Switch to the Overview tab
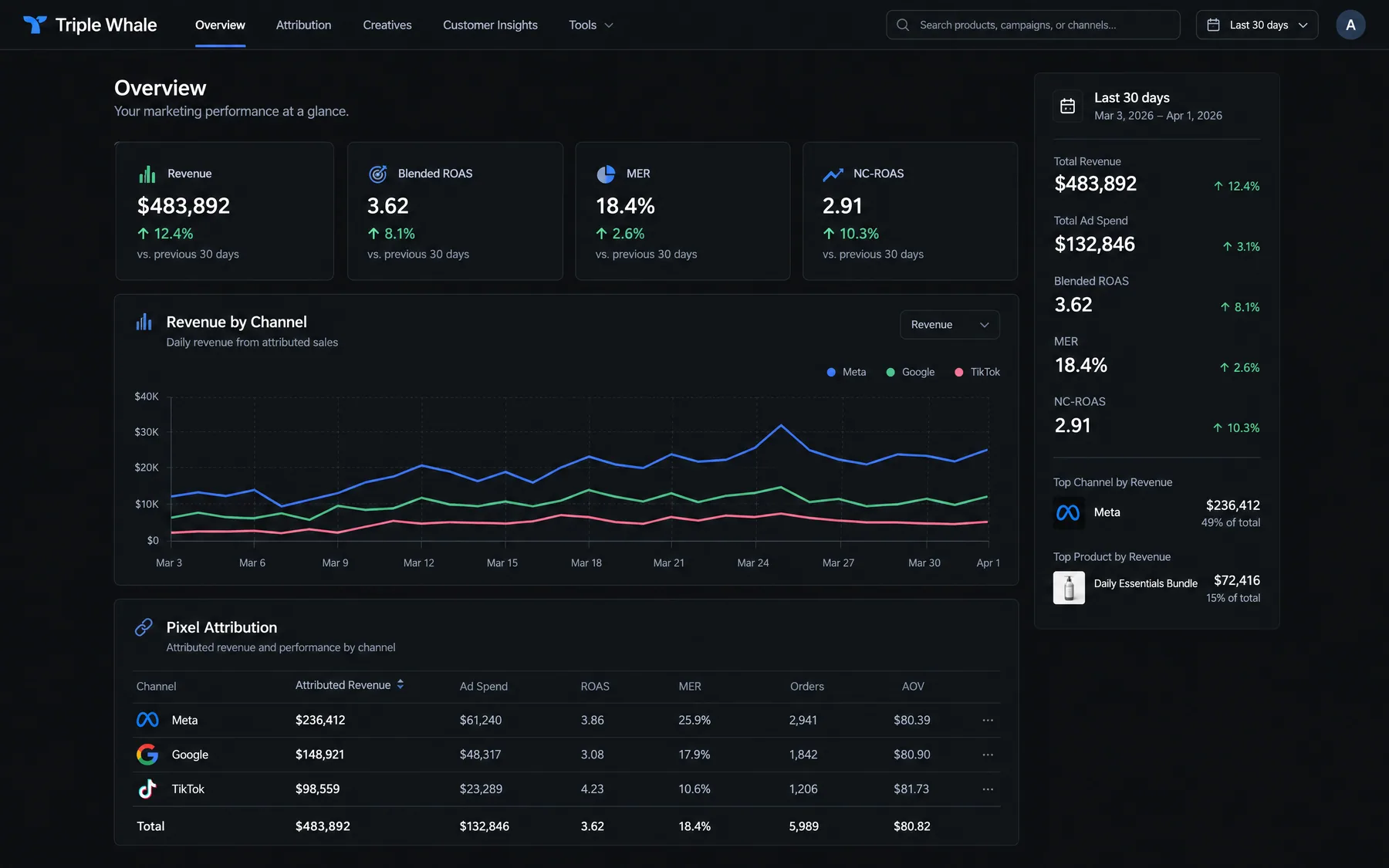Image resolution: width=1389 pixels, height=868 pixels. point(220,25)
